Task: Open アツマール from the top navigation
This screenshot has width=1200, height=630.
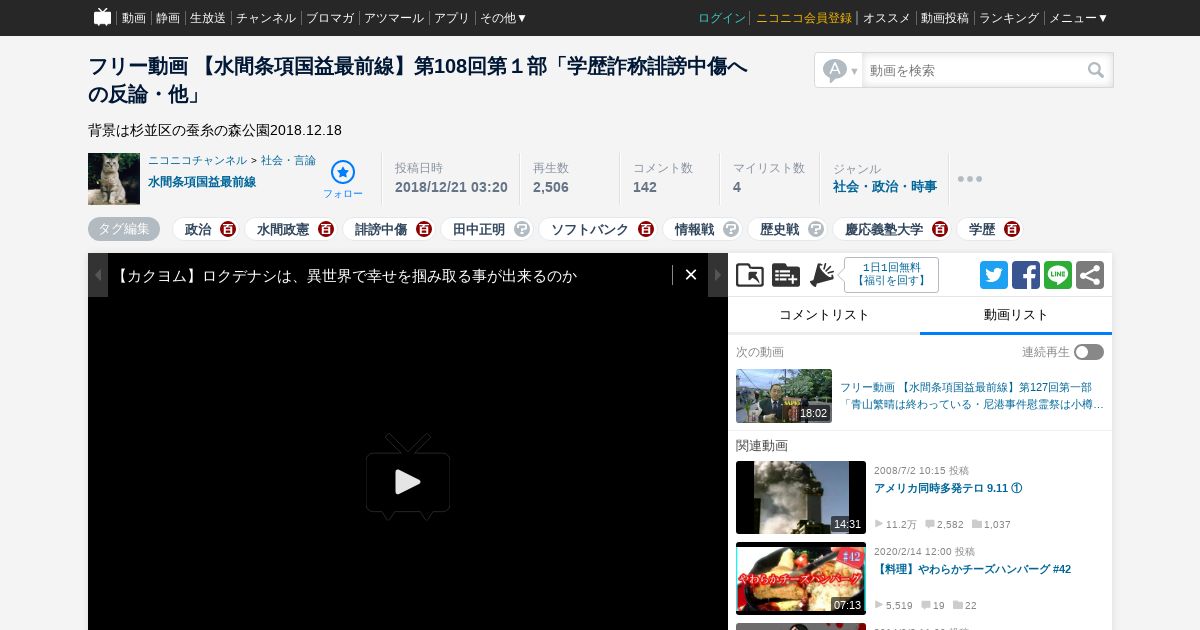Action: (394, 18)
